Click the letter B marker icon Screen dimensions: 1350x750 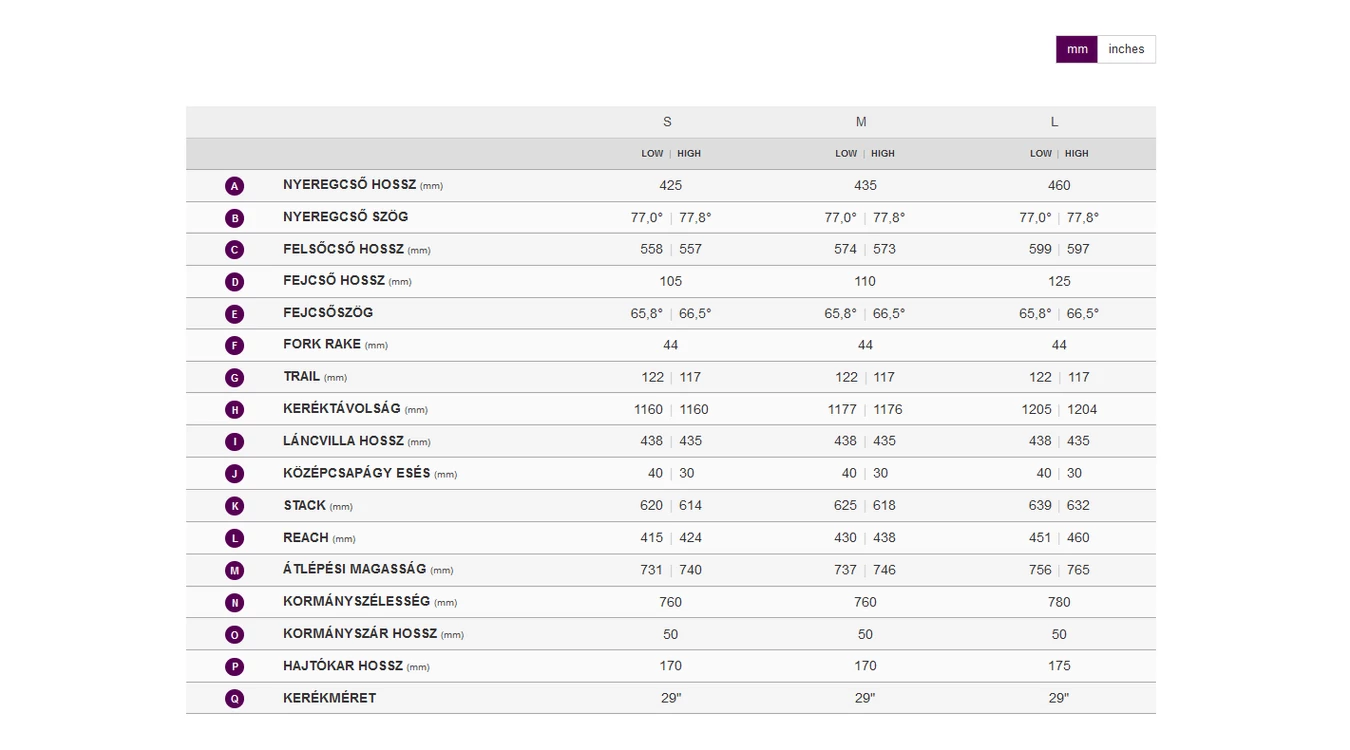pos(234,218)
